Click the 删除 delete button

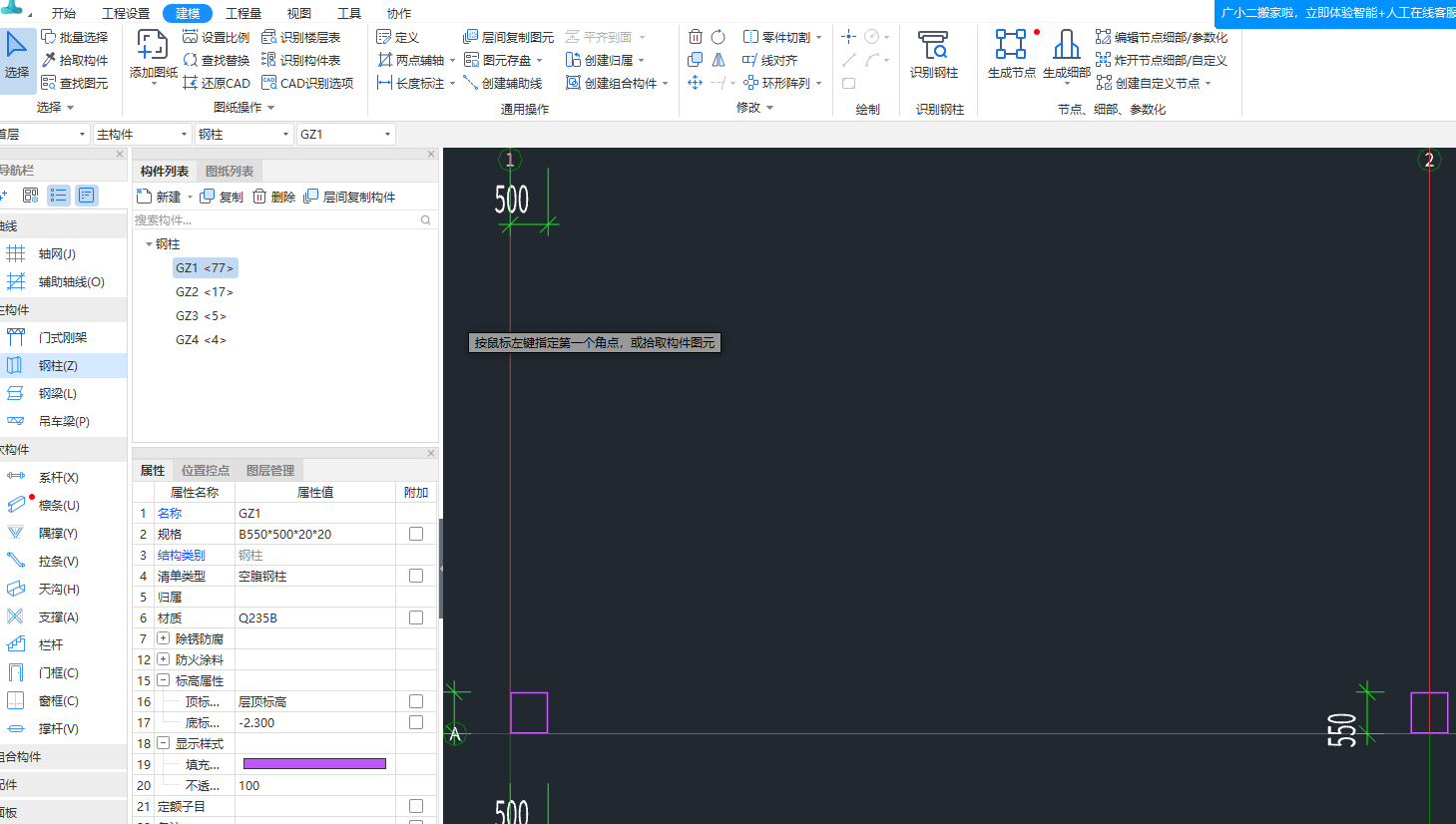pyautogui.click(x=274, y=197)
